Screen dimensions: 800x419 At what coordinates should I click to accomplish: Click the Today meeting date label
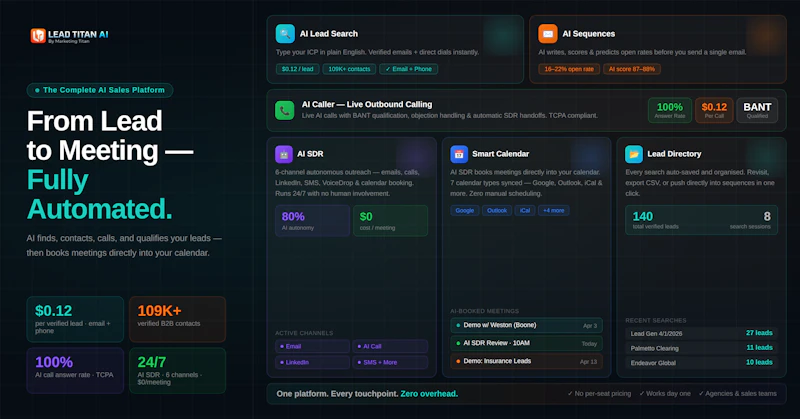[x=589, y=343]
